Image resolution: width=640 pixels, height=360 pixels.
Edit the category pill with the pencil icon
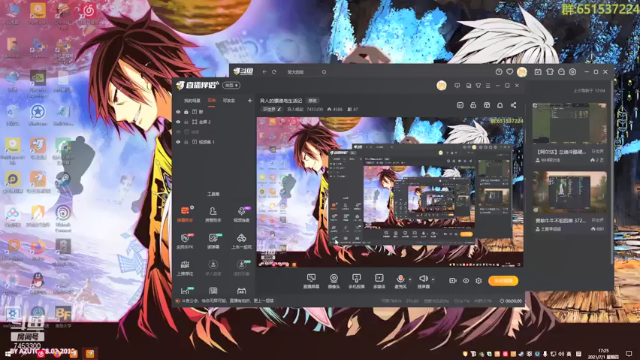(x=271, y=109)
